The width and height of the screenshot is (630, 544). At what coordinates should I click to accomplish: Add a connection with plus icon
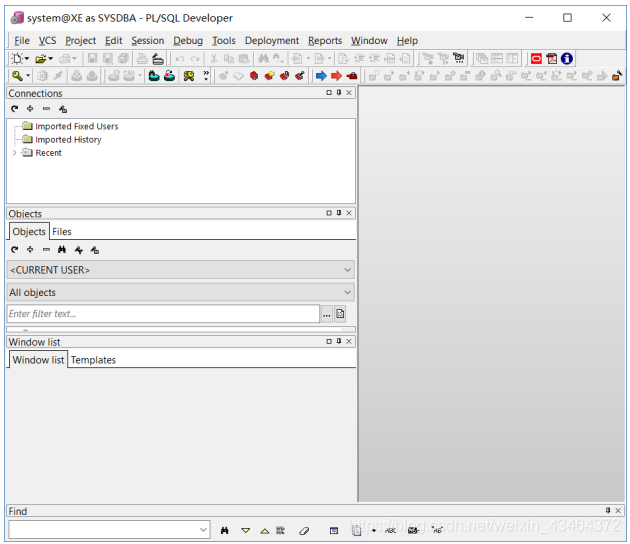(x=30, y=108)
